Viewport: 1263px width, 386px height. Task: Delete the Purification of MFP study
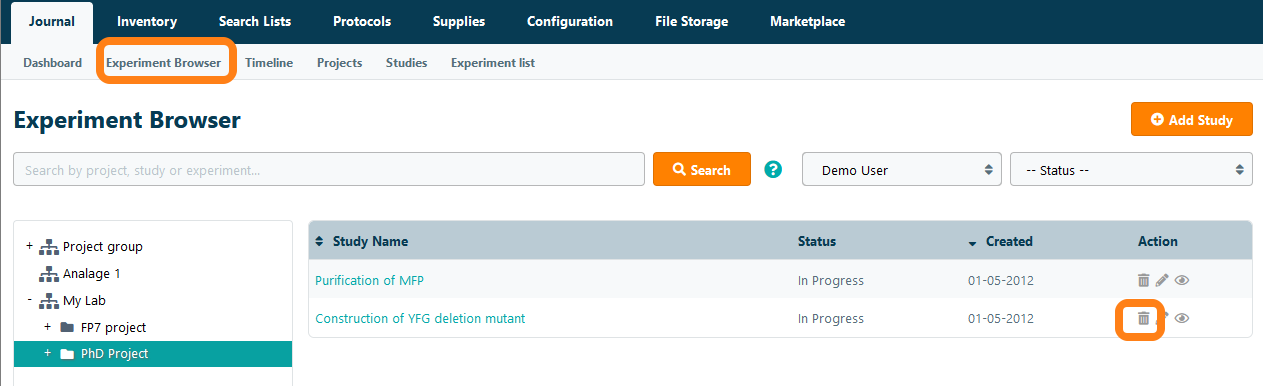1143,280
